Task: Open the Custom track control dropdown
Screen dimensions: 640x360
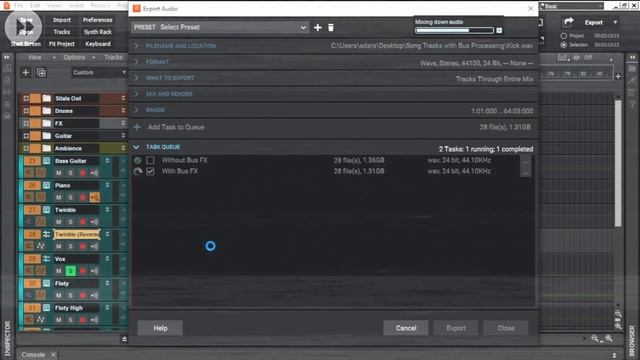Action: [99, 72]
